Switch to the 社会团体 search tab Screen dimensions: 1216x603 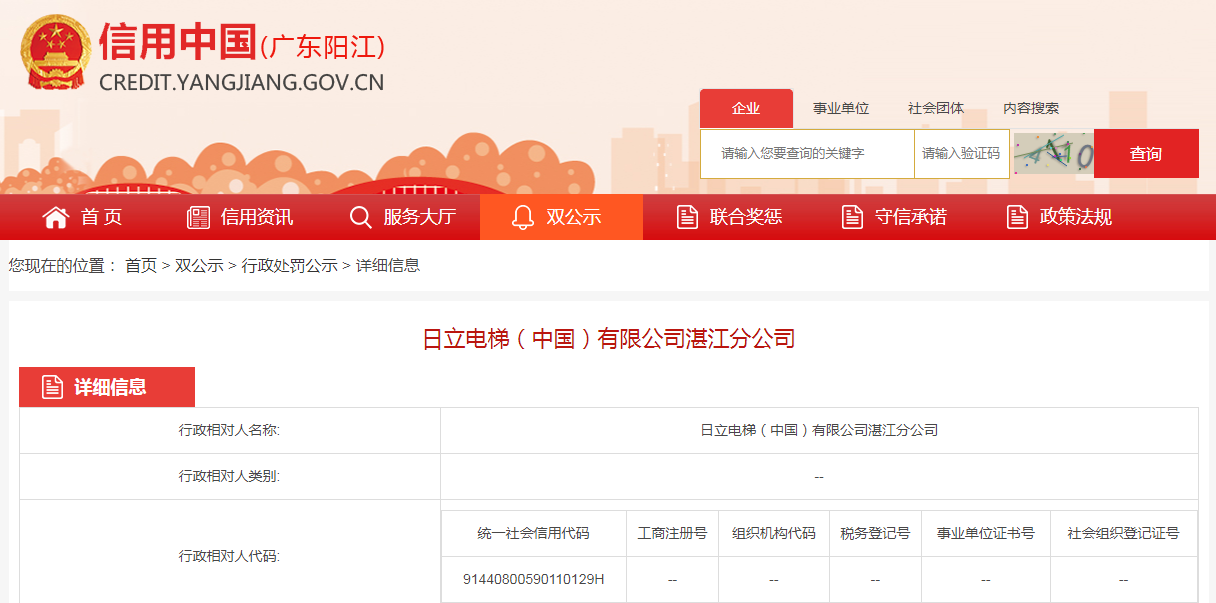tap(936, 108)
